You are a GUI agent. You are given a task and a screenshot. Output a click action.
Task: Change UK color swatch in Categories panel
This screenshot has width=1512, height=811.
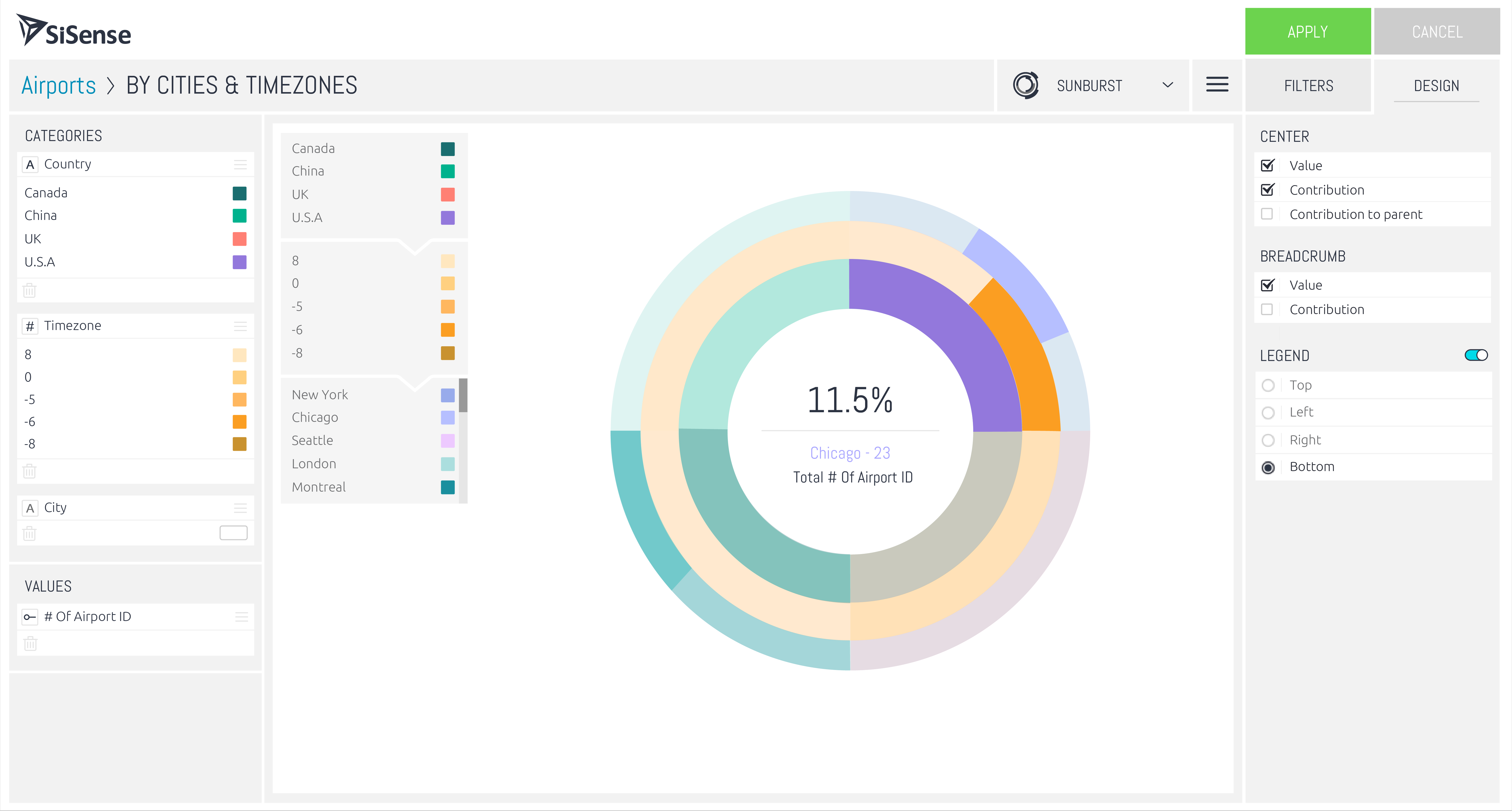239,239
